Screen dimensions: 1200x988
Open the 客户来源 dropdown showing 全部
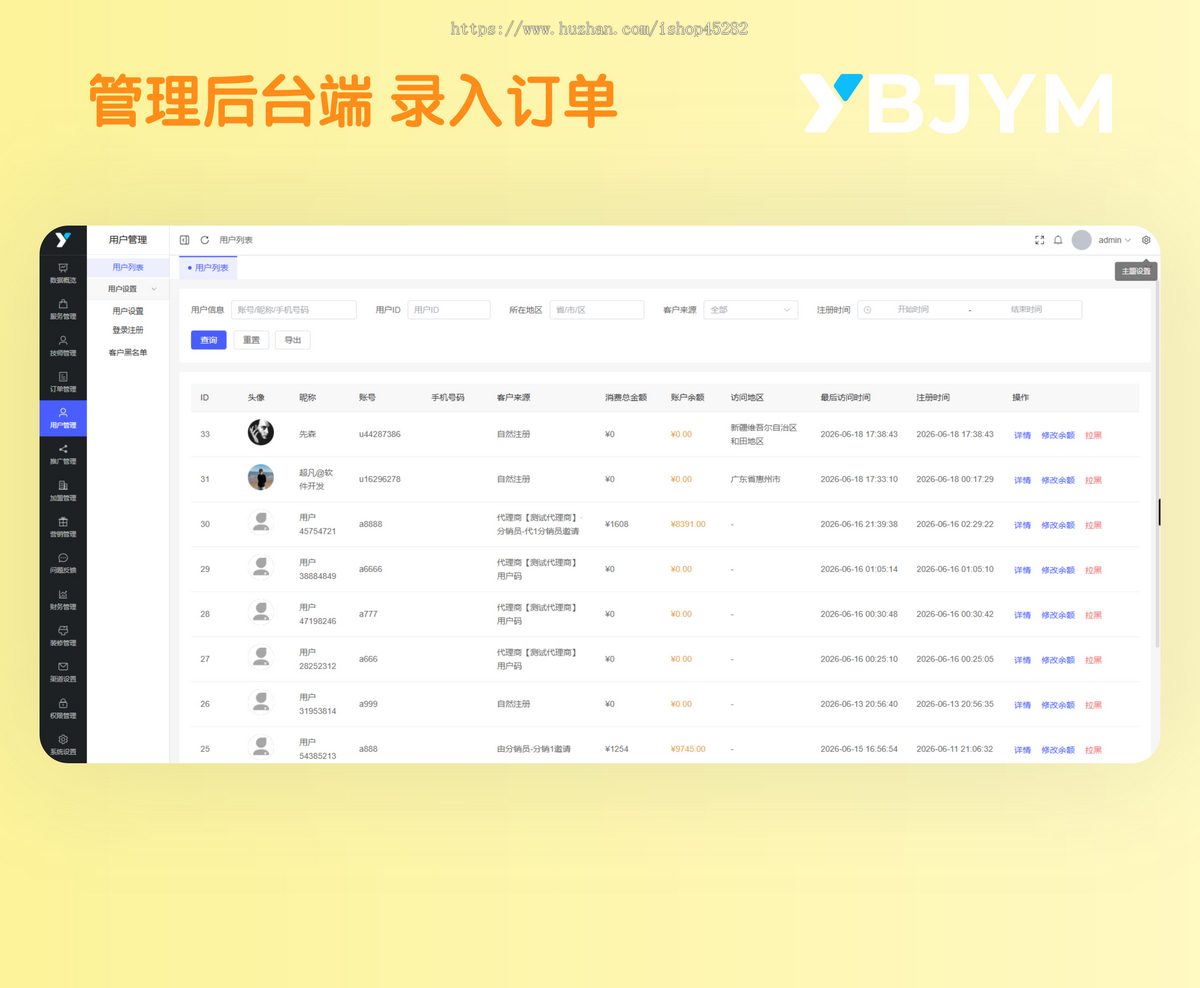751,310
